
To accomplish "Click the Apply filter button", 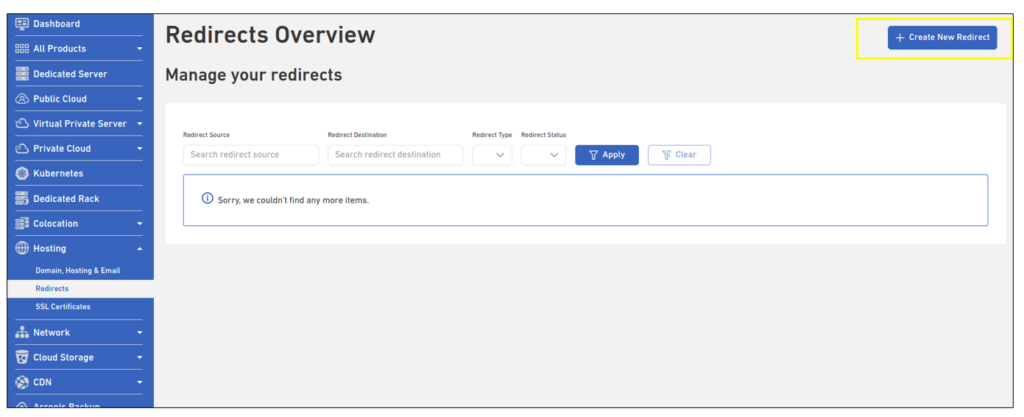I will [x=607, y=155].
